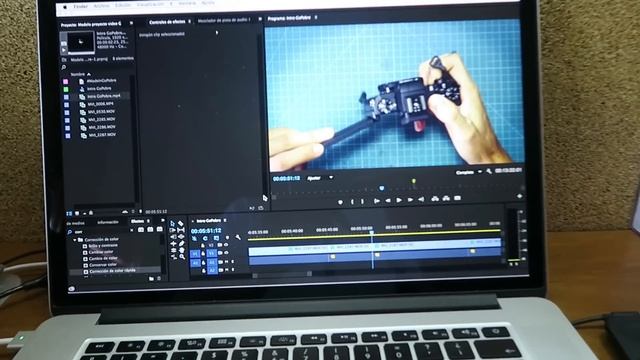Open Mezclador de pista de audio tab
Viewport: 640px width, 360px height.
coord(224,20)
